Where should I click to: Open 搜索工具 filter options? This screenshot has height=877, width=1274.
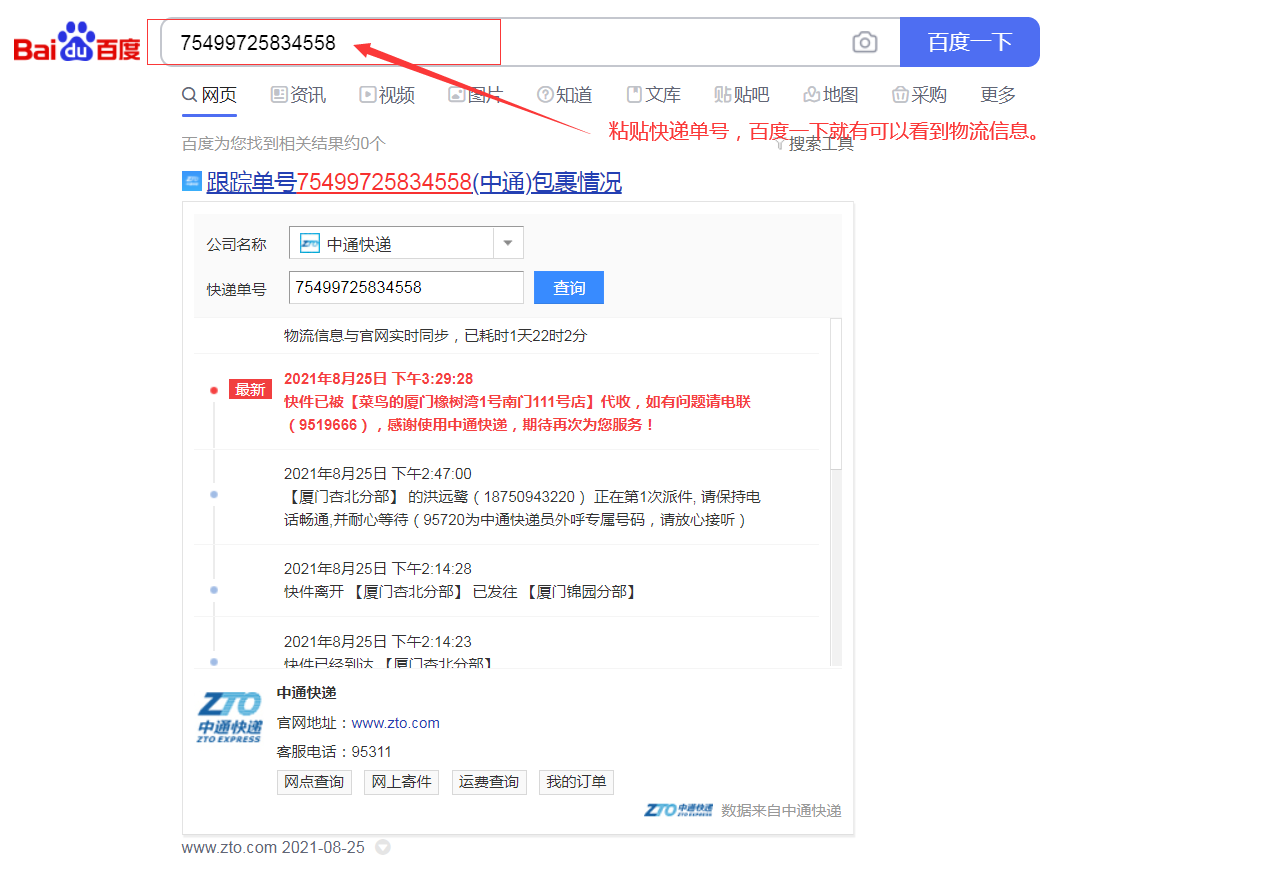click(815, 144)
